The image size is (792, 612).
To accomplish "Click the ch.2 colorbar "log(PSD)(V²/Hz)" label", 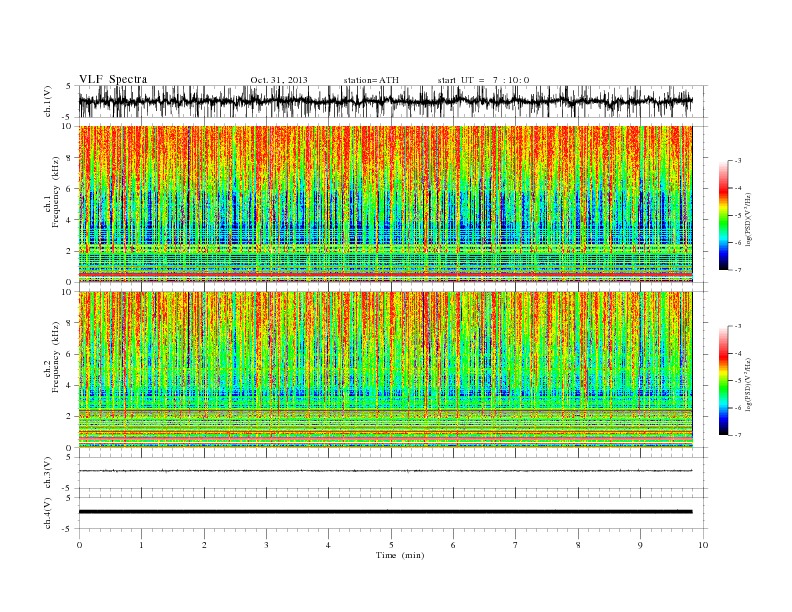I will click(749, 383).
